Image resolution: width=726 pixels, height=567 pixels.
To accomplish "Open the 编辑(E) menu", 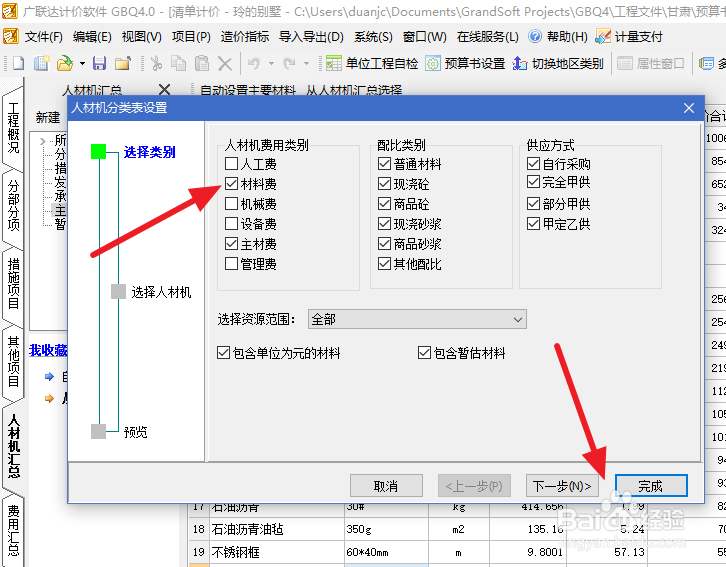I will (92, 37).
